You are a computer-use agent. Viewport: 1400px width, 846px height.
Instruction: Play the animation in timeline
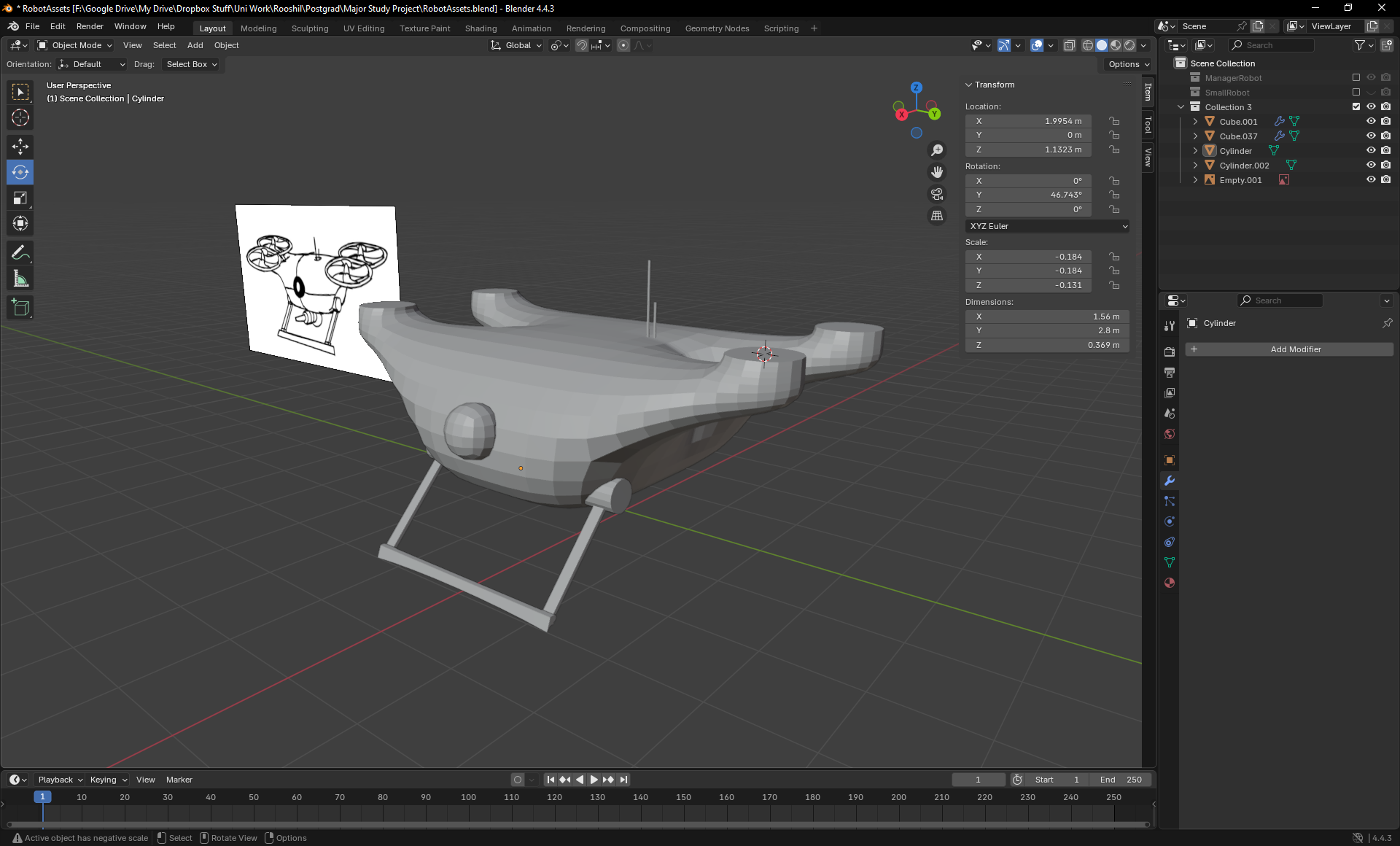594,780
